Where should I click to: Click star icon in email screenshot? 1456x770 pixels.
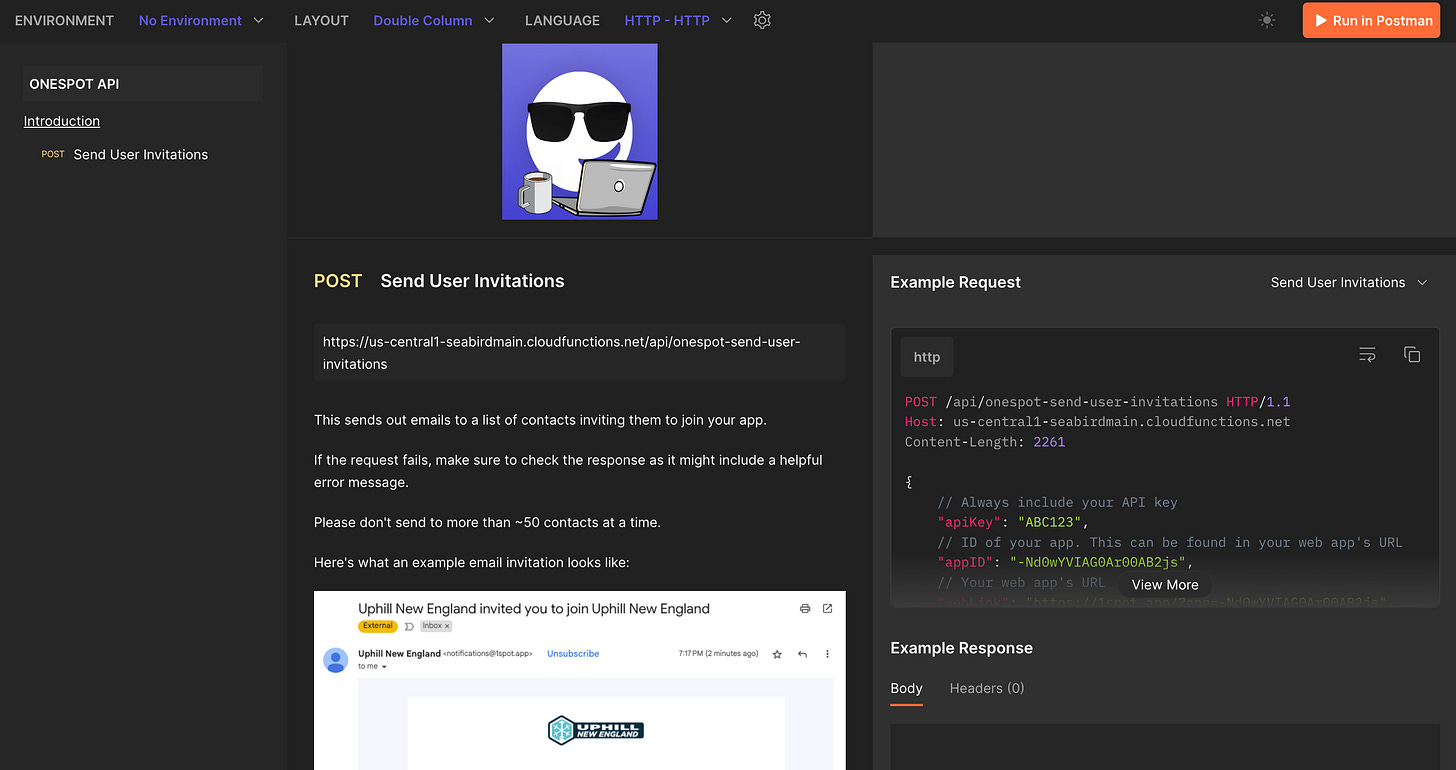(x=777, y=654)
